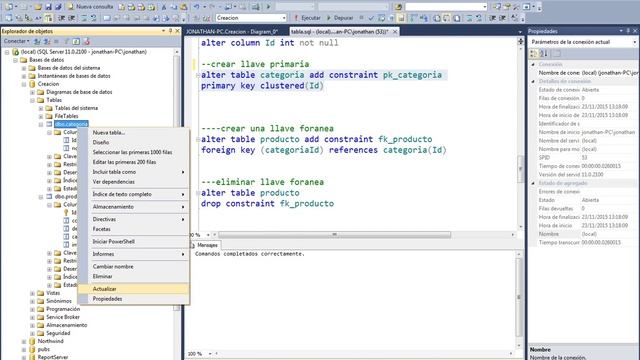Select Results to Grid mode icon
This screenshot has height=360, width=640.
[x=447, y=18]
